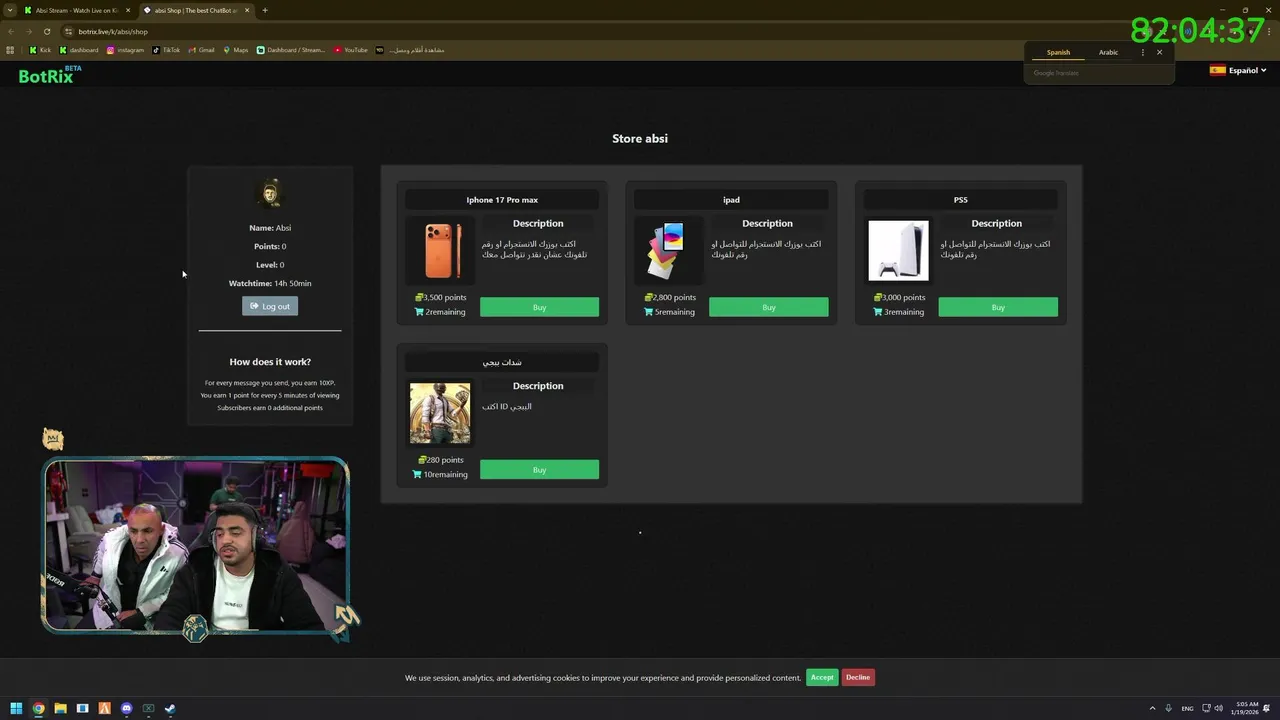Open the instagram bookmark

[x=125, y=50]
